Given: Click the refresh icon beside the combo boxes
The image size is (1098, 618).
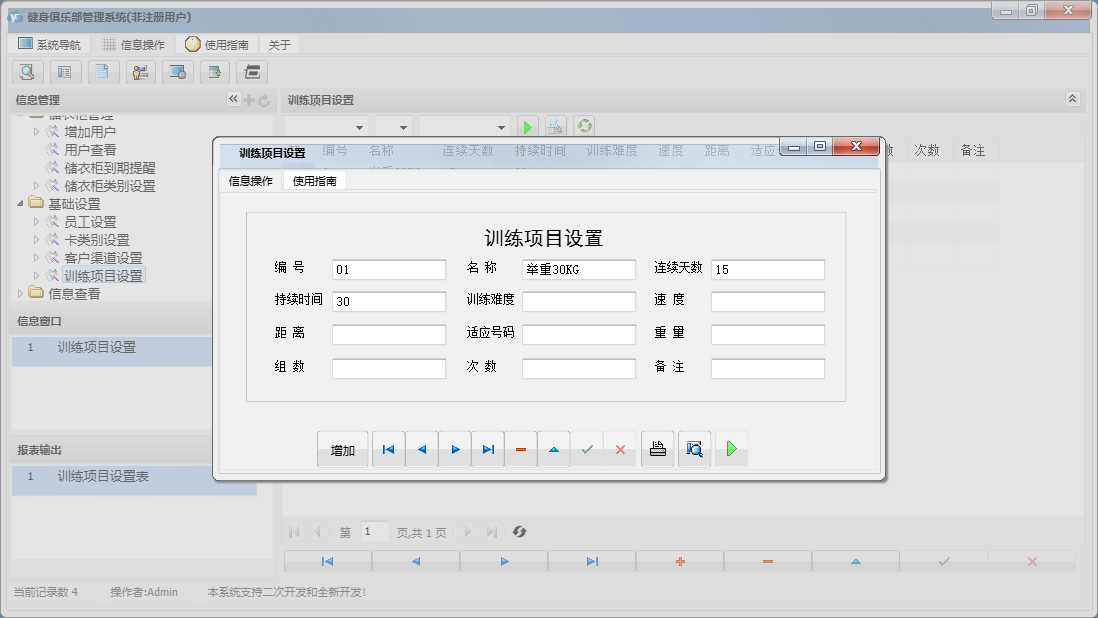Looking at the screenshot, I should click(x=583, y=125).
